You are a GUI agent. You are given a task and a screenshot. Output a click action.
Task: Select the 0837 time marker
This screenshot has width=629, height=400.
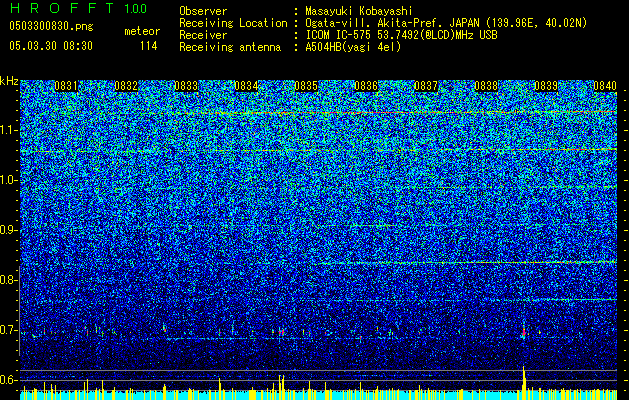point(426,86)
